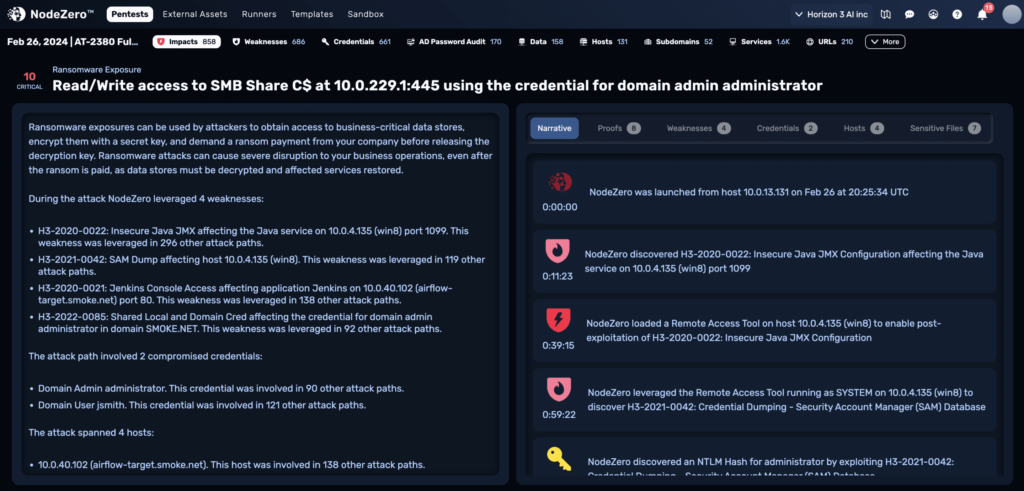The height and width of the screenshot is (491, 1024).
Task: Select the Impacts 858 filter
Action: (x=187, y=42)
